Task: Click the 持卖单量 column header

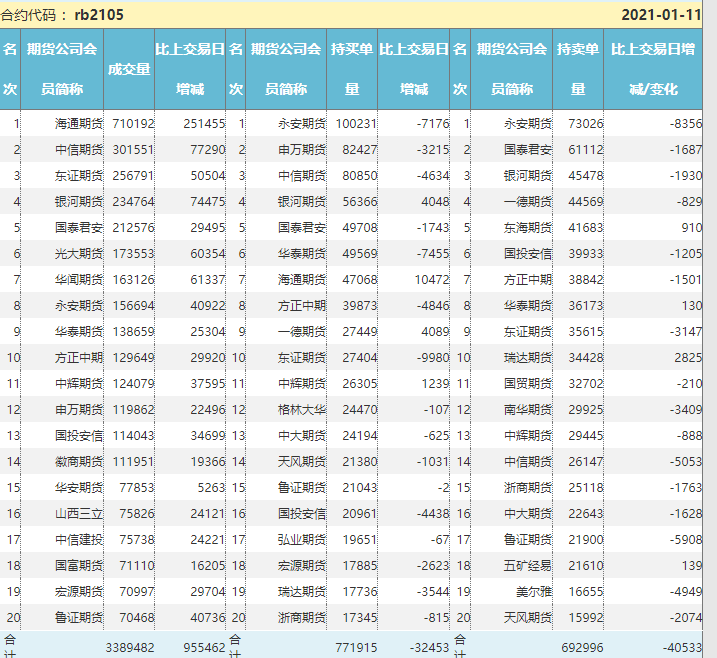Action: coord(578,69)
